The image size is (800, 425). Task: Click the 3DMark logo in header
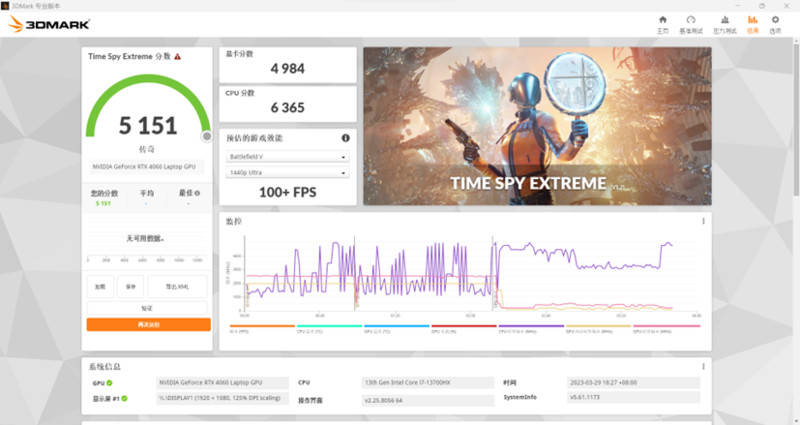tap(49, 24)
